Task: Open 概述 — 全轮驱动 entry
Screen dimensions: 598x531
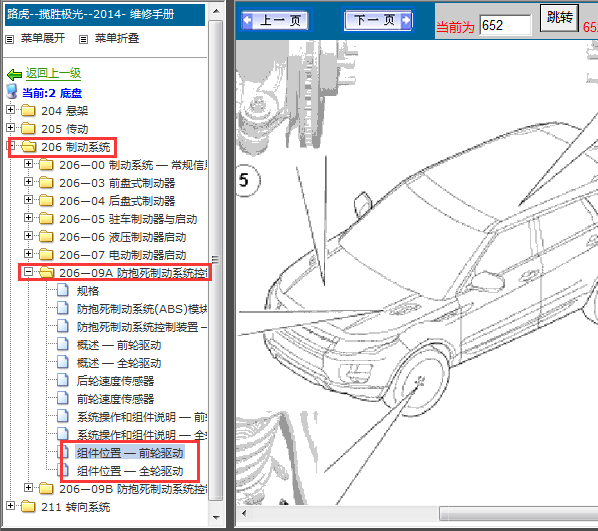Action: 119,363
